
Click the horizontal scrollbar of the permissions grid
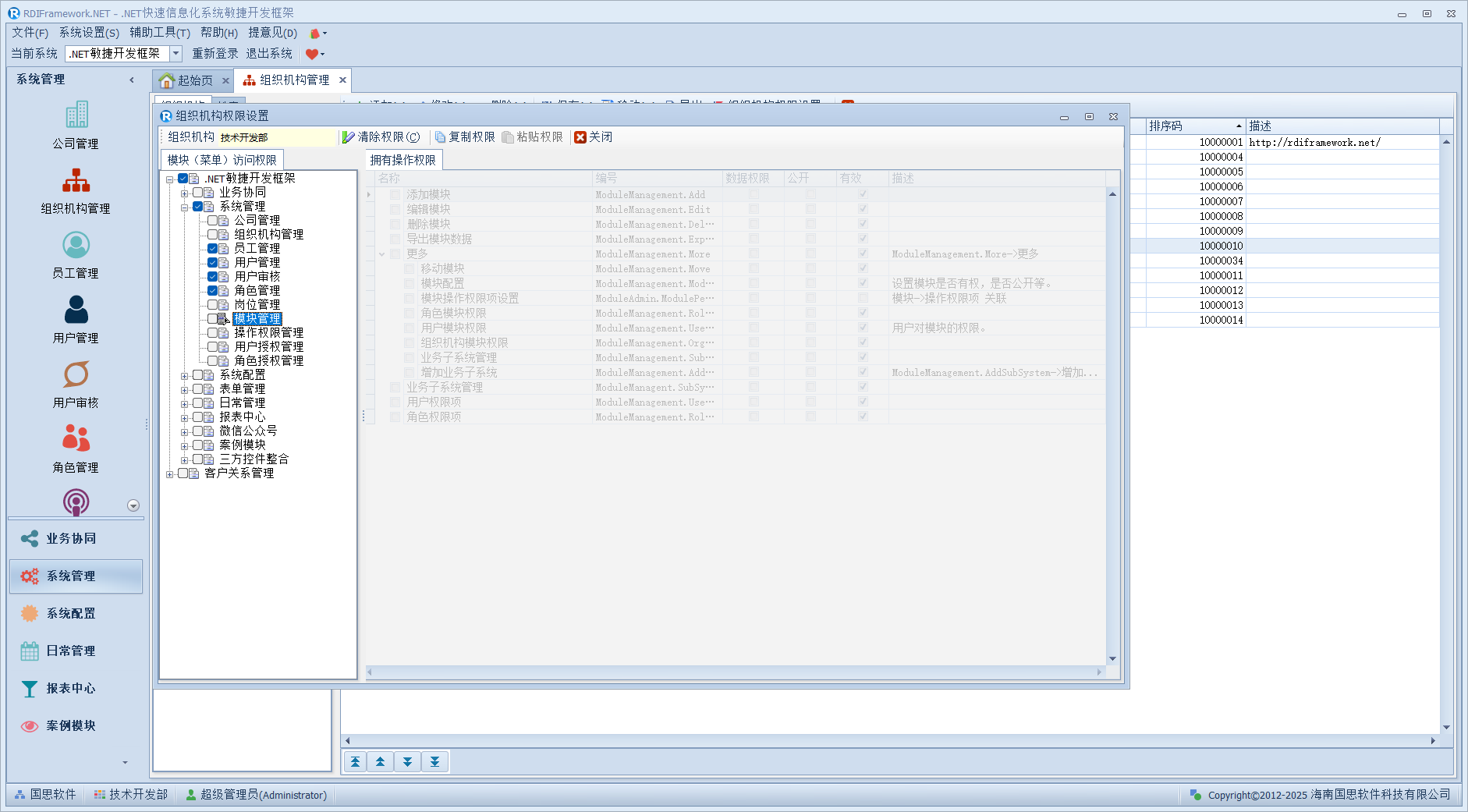click(733, 672)
